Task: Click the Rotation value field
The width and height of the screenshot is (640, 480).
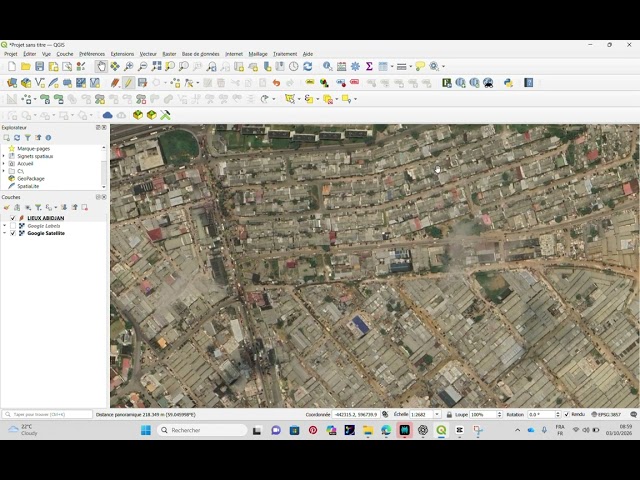Action: 541,414
